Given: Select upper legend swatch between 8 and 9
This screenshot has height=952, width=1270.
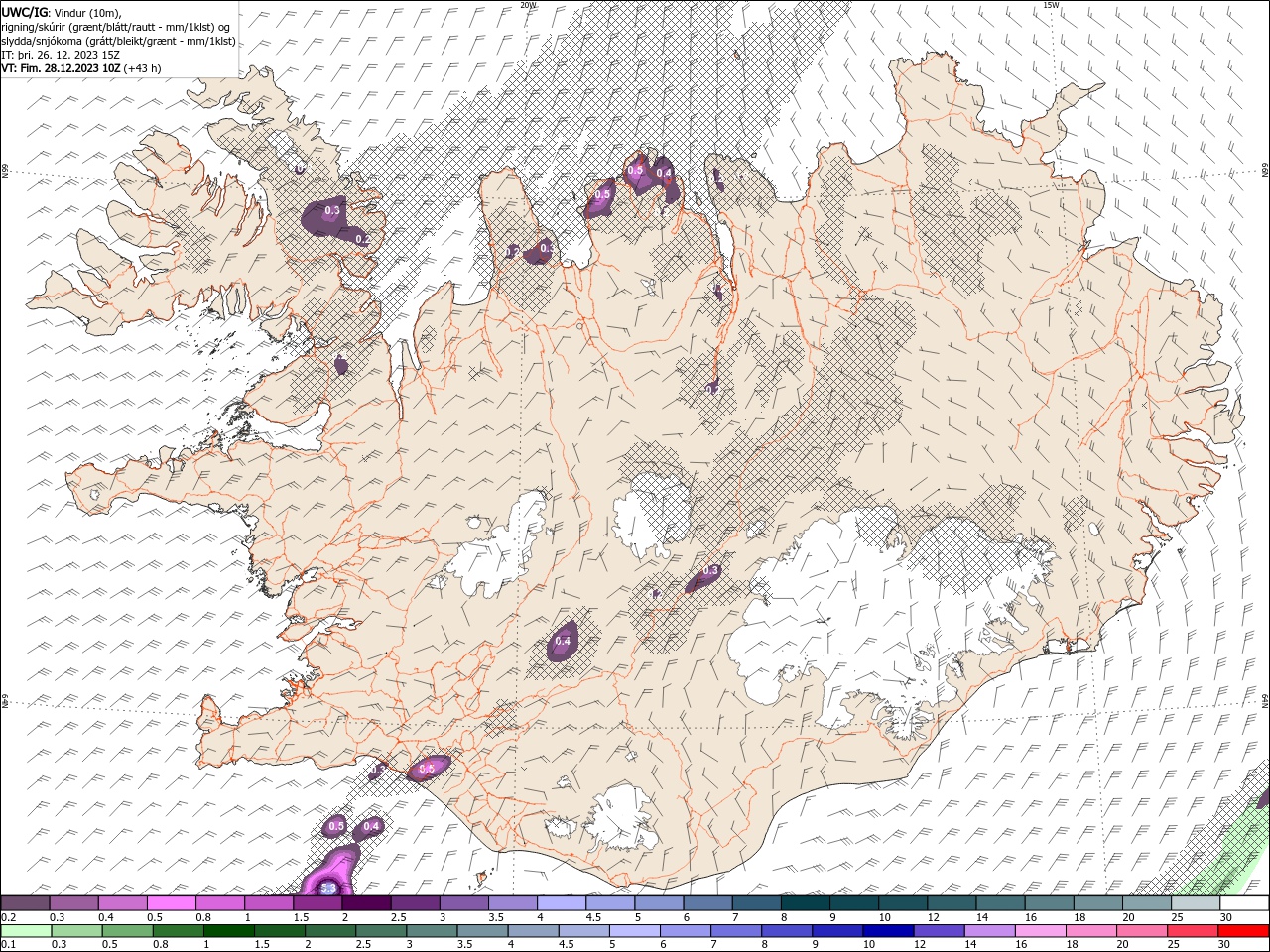Looking at the screenshot, I should 805,903.
